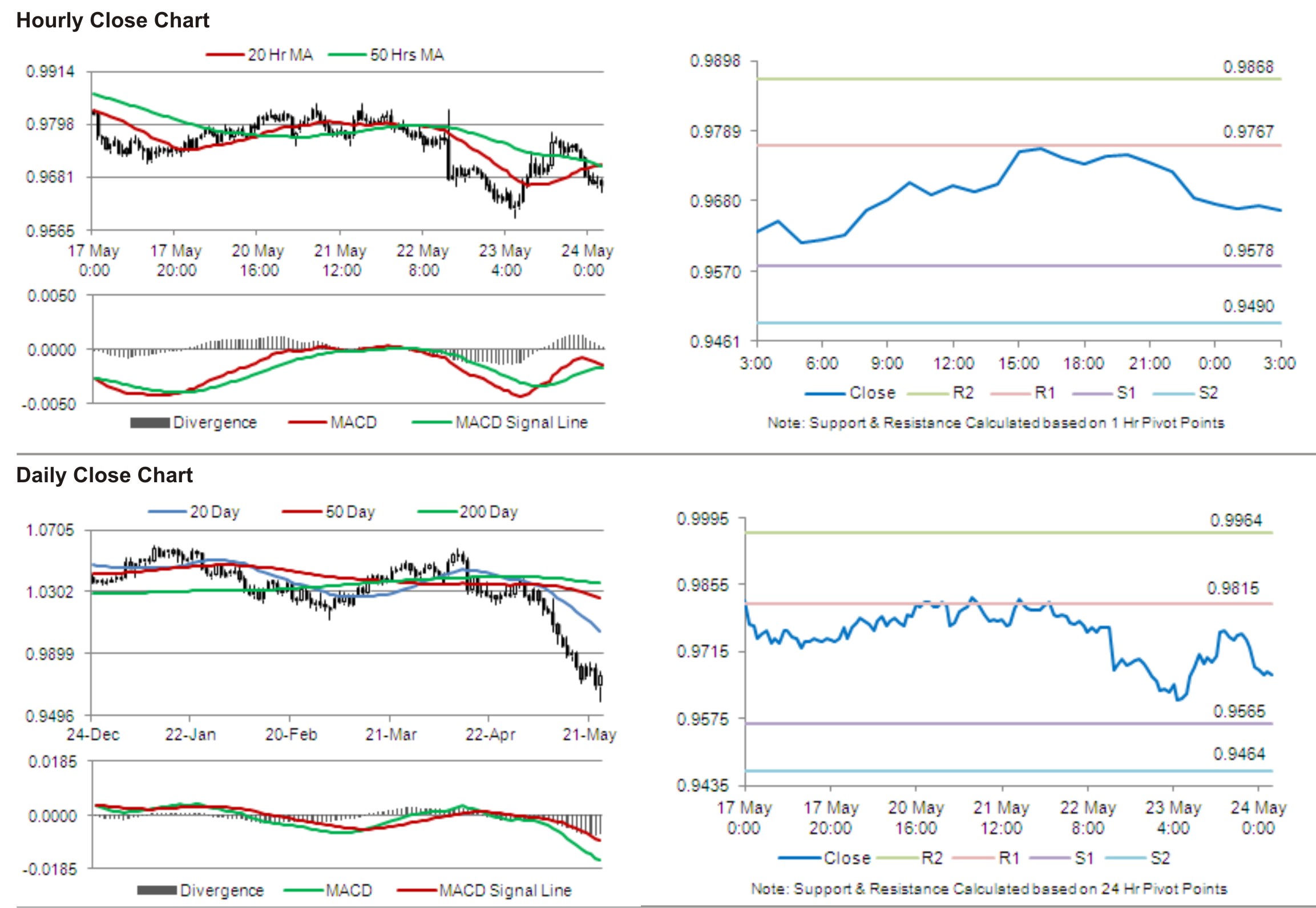Click the 0.9995 axis label on daily pivot chart
The height and width of the screenshot is (908, 1316).
coord(703,519)
